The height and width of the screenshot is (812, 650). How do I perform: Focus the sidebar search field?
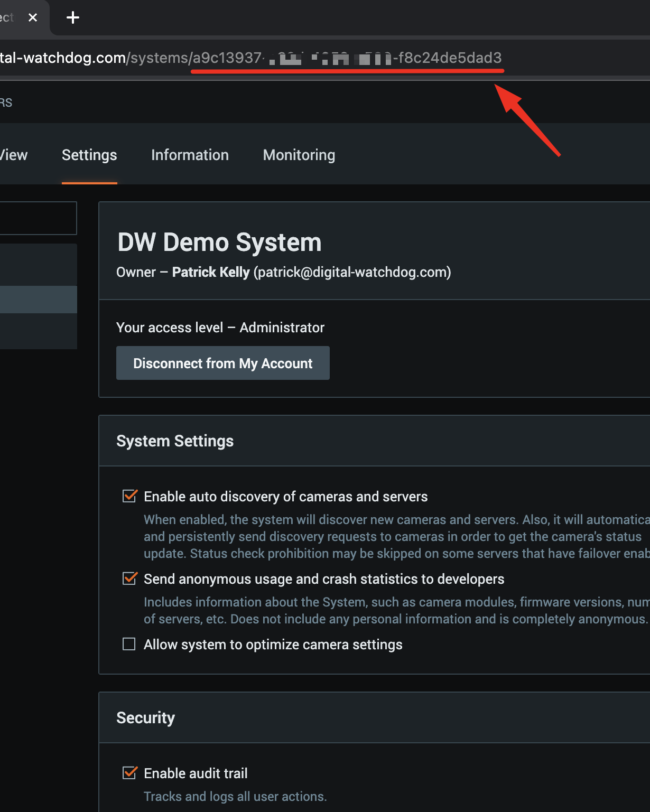coord(38,218)
